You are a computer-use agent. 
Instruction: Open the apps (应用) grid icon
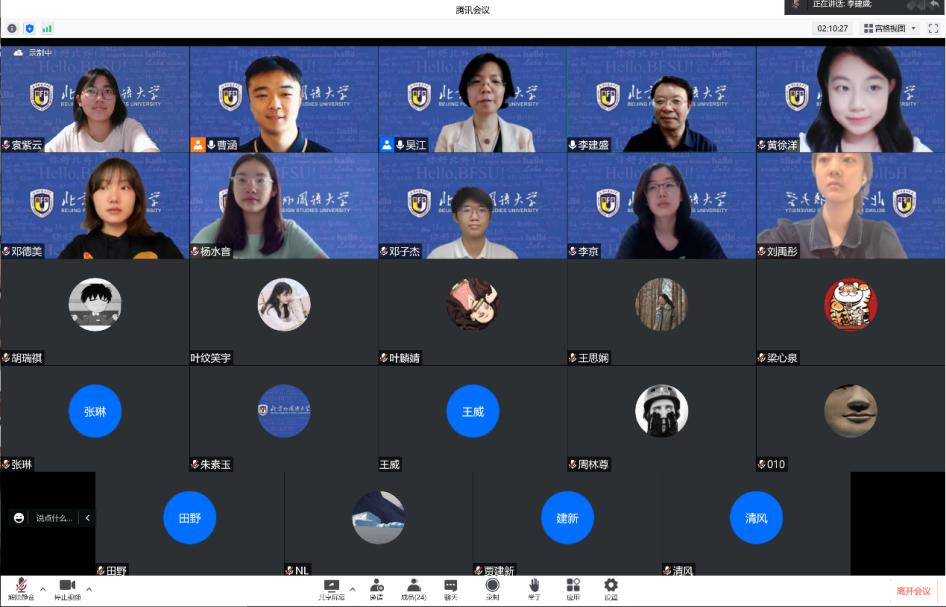[573, 588]
